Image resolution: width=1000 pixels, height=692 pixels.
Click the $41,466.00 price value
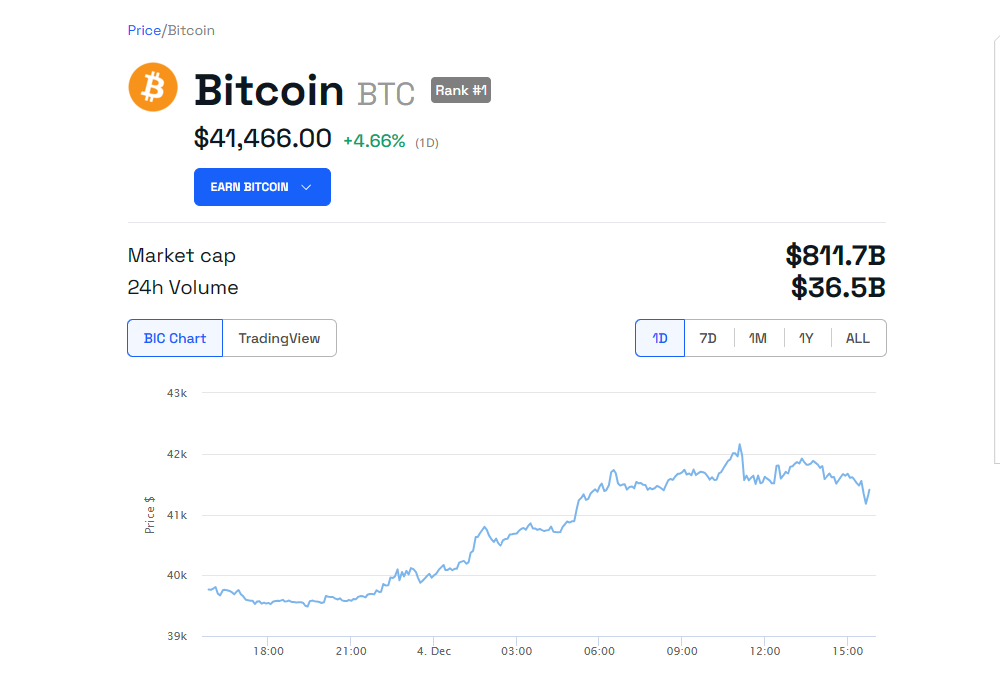pyautogui.click(x=262, y=138)
